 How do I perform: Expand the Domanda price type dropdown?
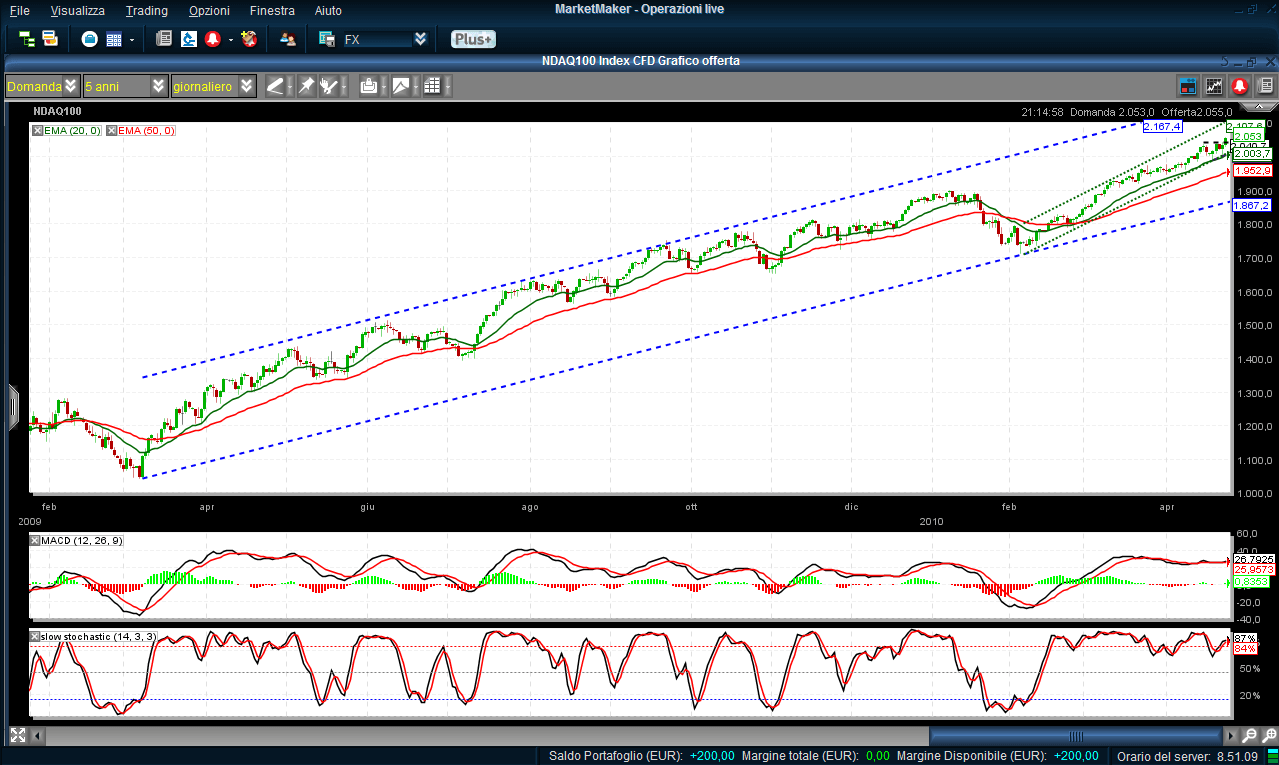[x=70, y=86]
